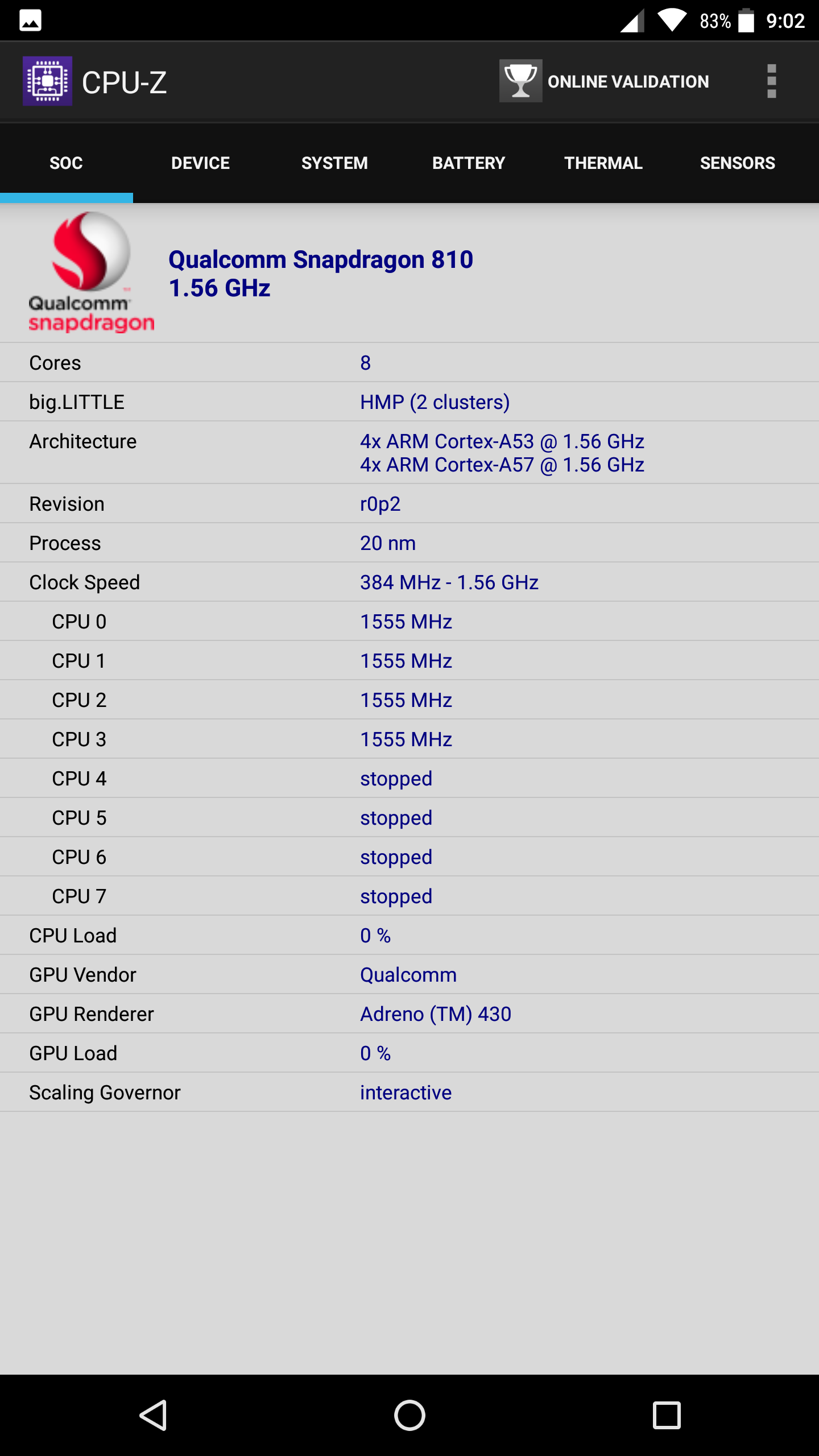Tap the trophy validation icon
This screenshot has width=819, height=1456.
tap(520, 81)
